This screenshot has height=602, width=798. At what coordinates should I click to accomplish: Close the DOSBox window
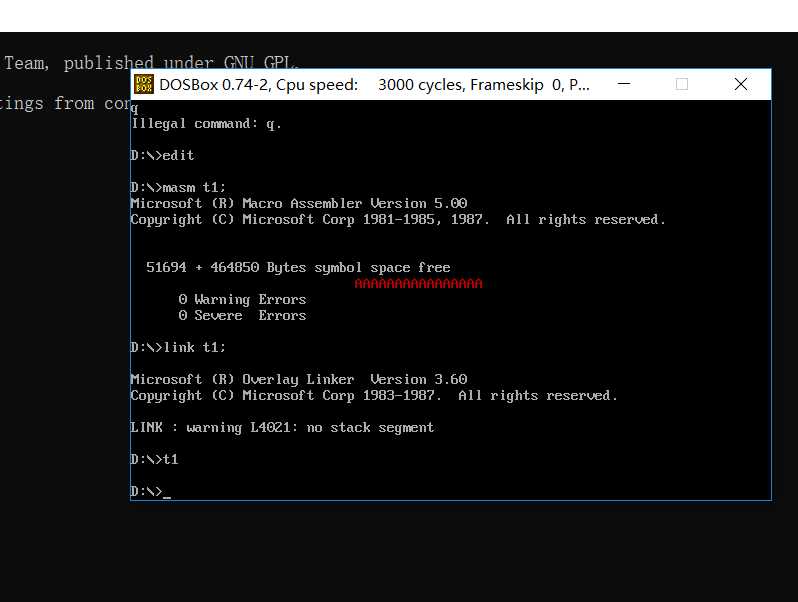tap(741, 84)
